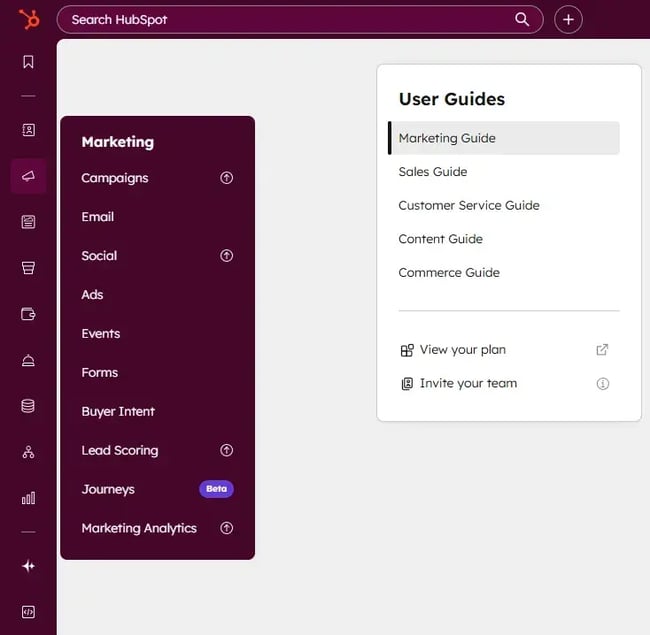Open the Reporting bar chart icon
This screenshot has height=635, width=650.
(28, 498)
